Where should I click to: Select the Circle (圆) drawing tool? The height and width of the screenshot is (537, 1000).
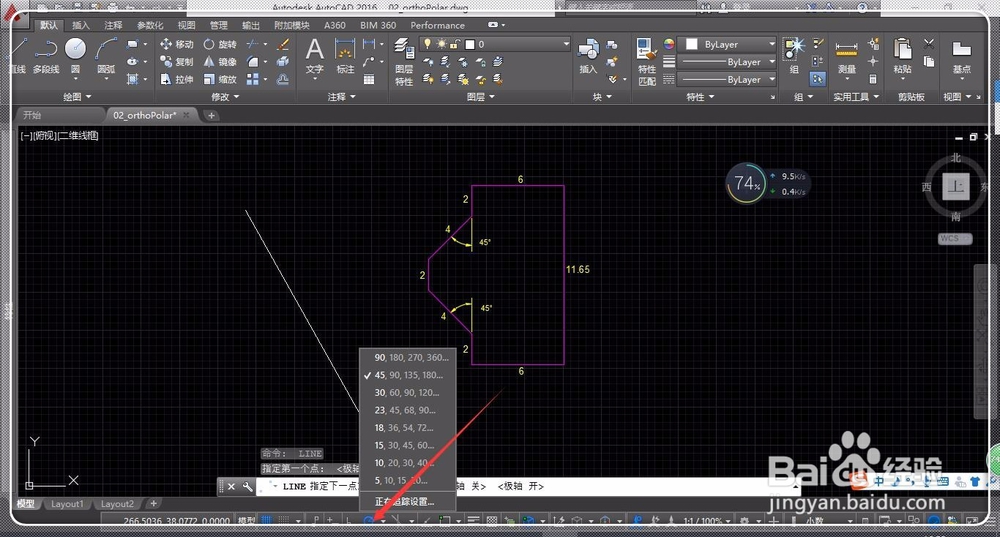75,55
